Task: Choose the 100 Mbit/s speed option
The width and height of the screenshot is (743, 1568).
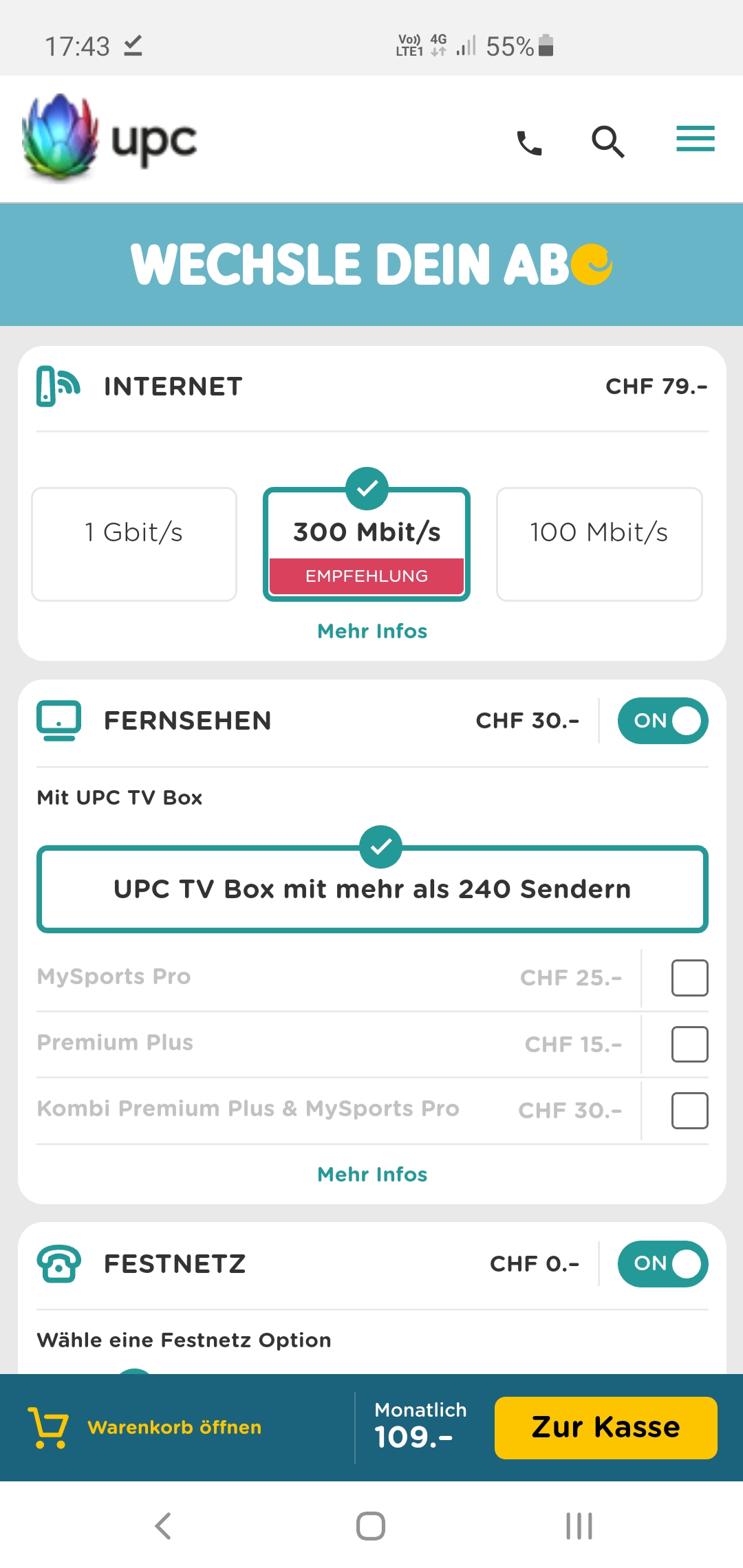Action: 599,544
